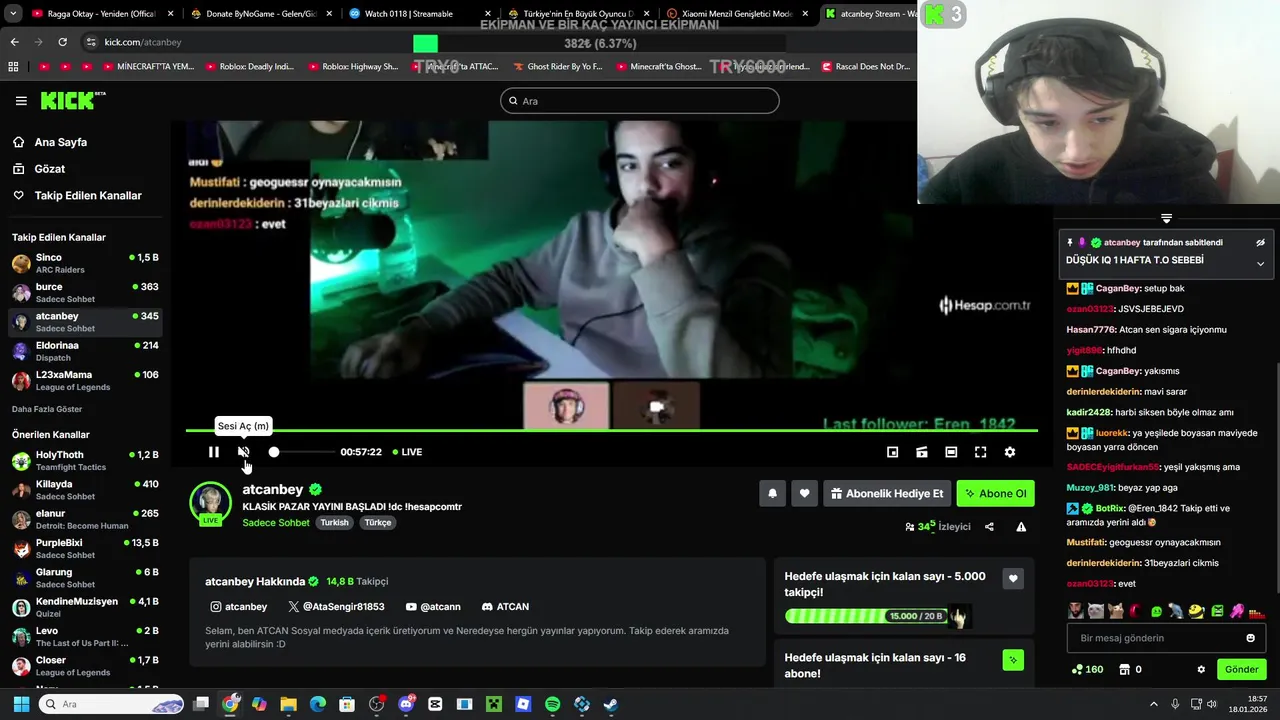Adjust the volume slider handle

pos(274,452)
